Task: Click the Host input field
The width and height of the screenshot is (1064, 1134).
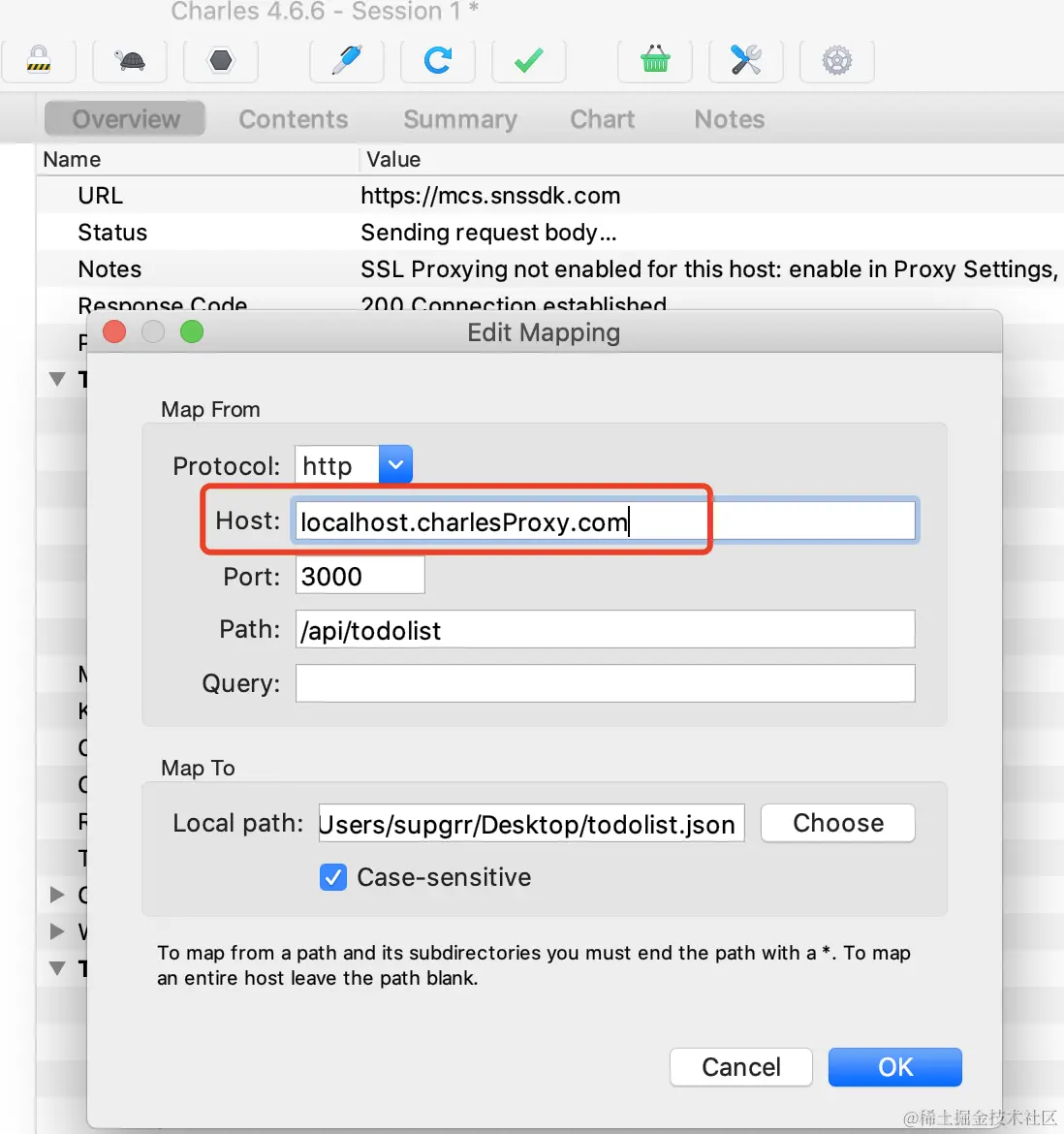Action: pos(606,520)
